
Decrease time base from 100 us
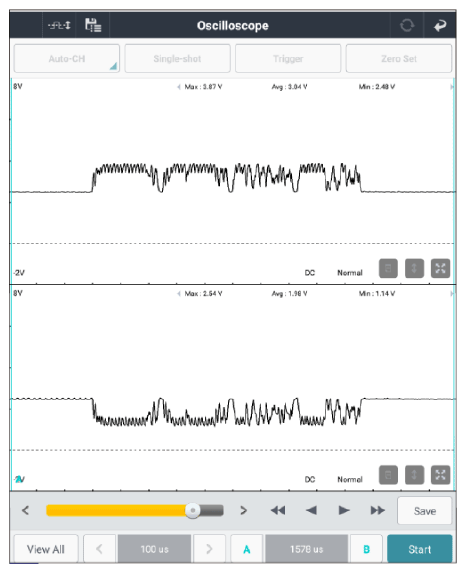coord(99,549)
